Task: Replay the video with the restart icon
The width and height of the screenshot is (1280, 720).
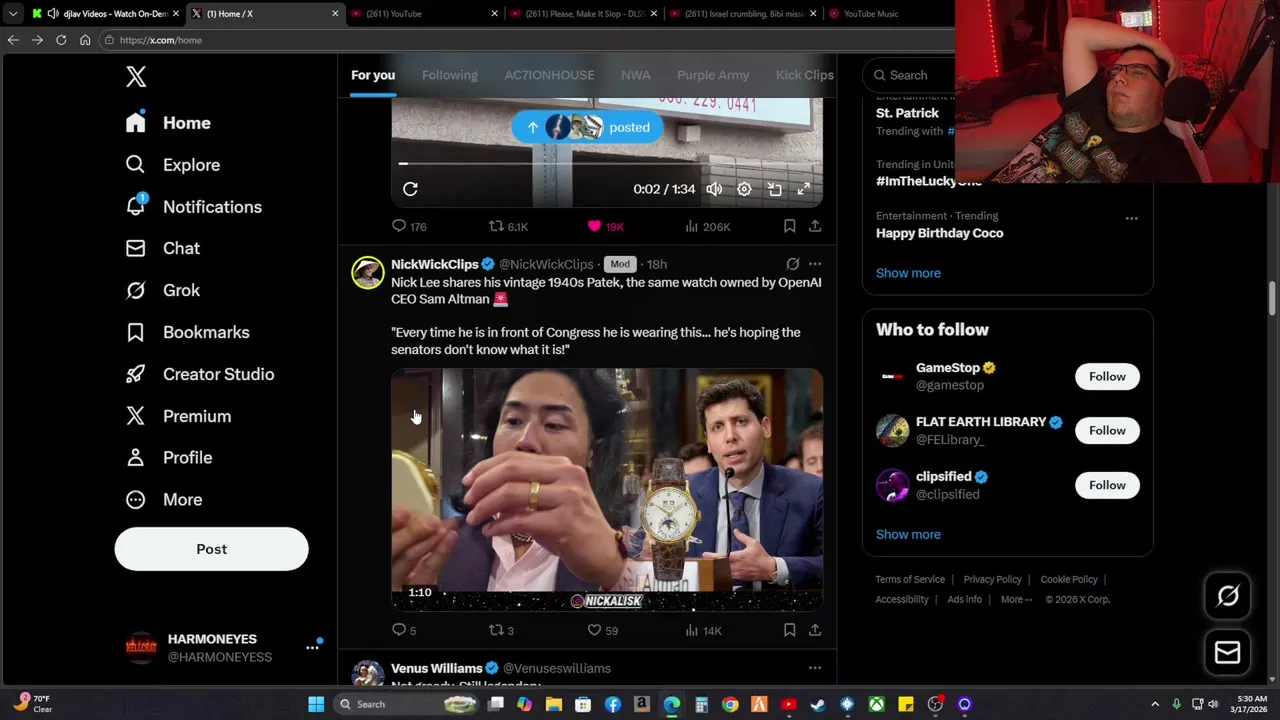Action: point(410,189)
